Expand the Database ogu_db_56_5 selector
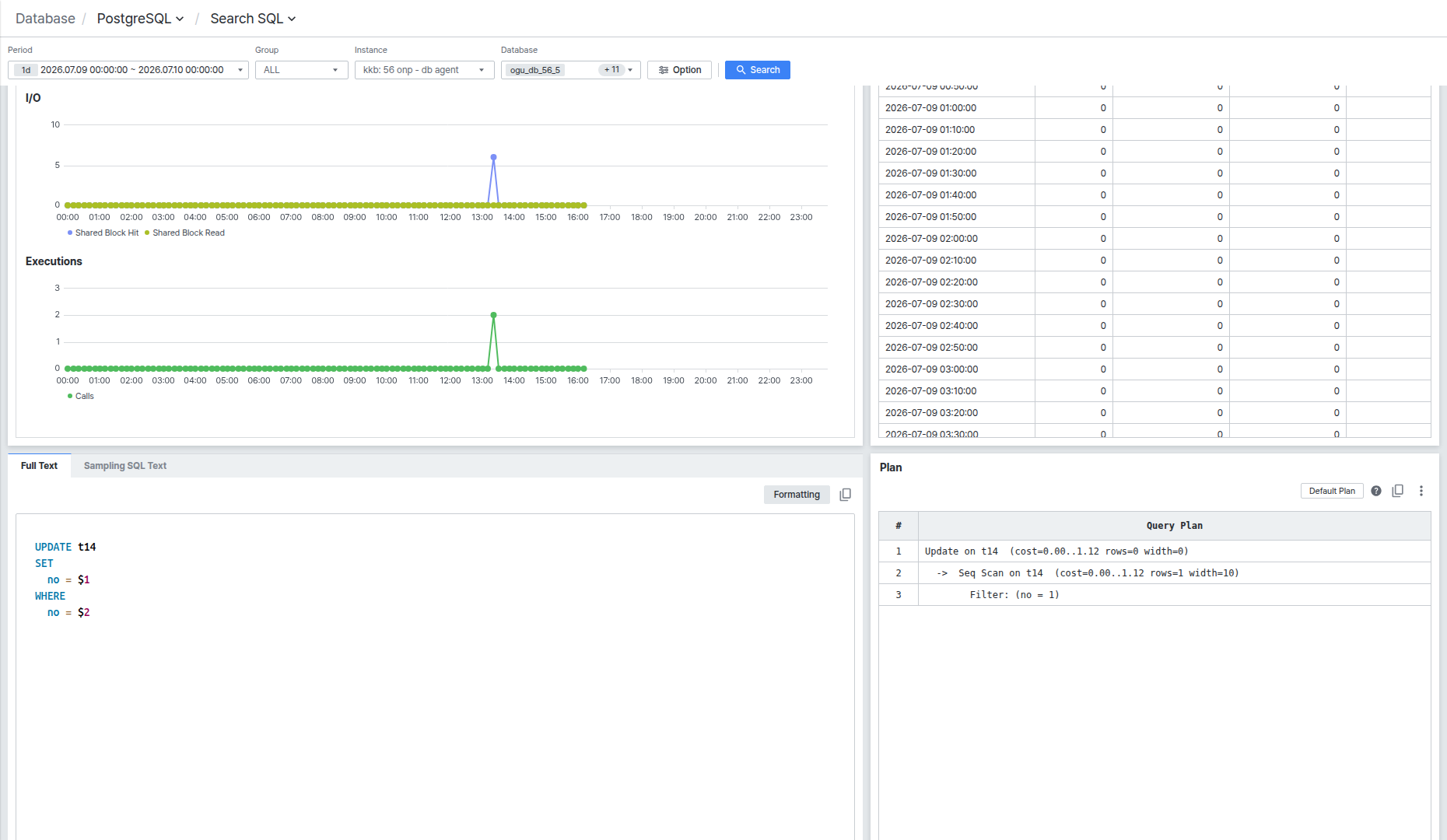Screen dimensions: 1447x840 tap(571, 70)
